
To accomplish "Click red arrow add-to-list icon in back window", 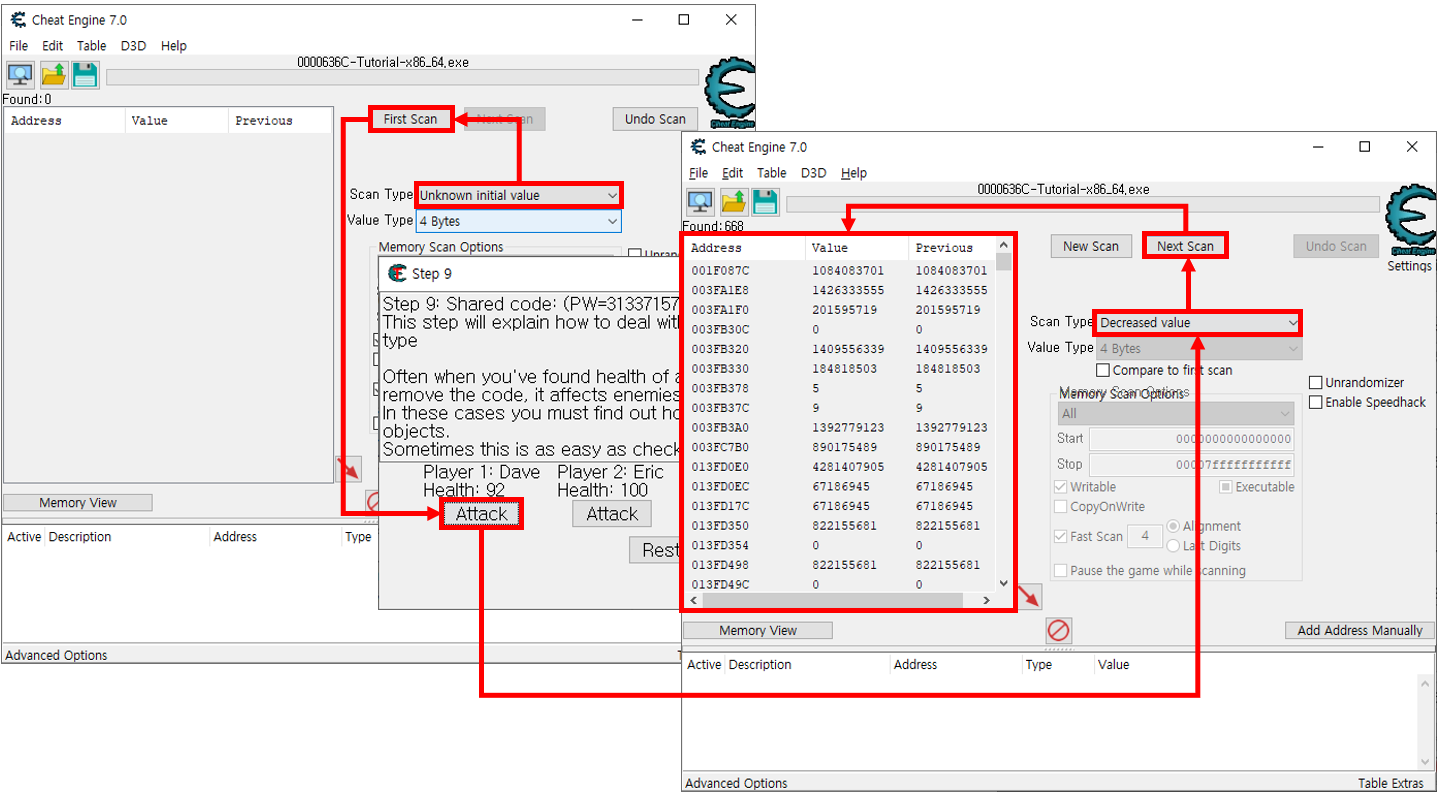I will [x=348, y=468].
